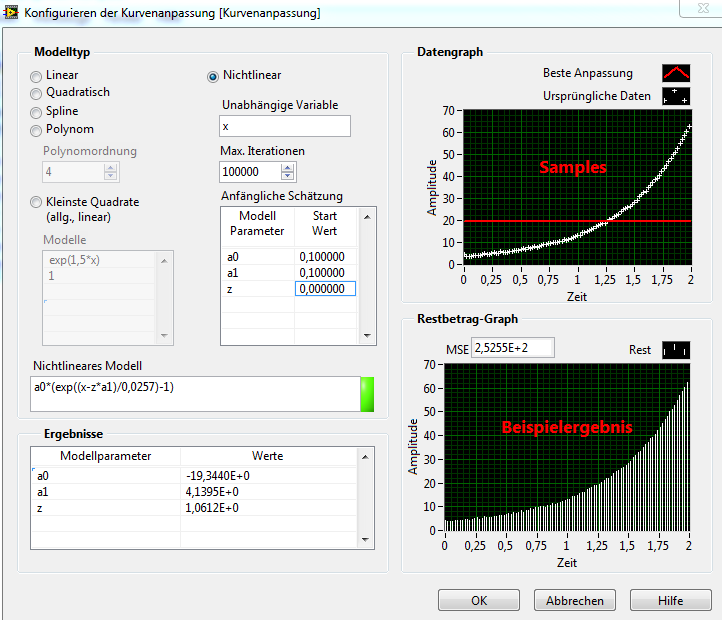Close the Kurvenanpassung dialog window
This screenshot has width=722, height=620.
click(703, 8)
